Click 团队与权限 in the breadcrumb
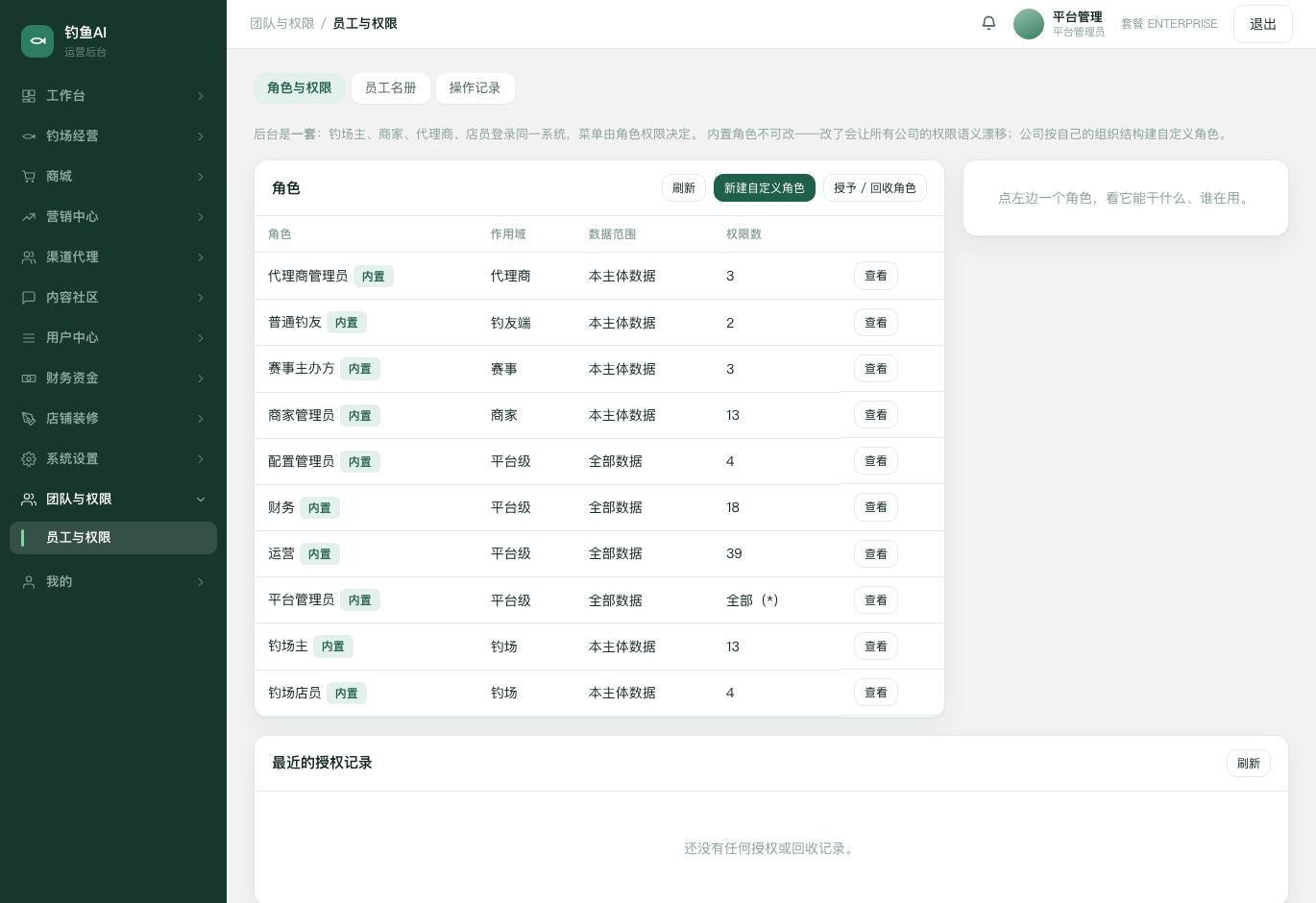 point(282,24)
